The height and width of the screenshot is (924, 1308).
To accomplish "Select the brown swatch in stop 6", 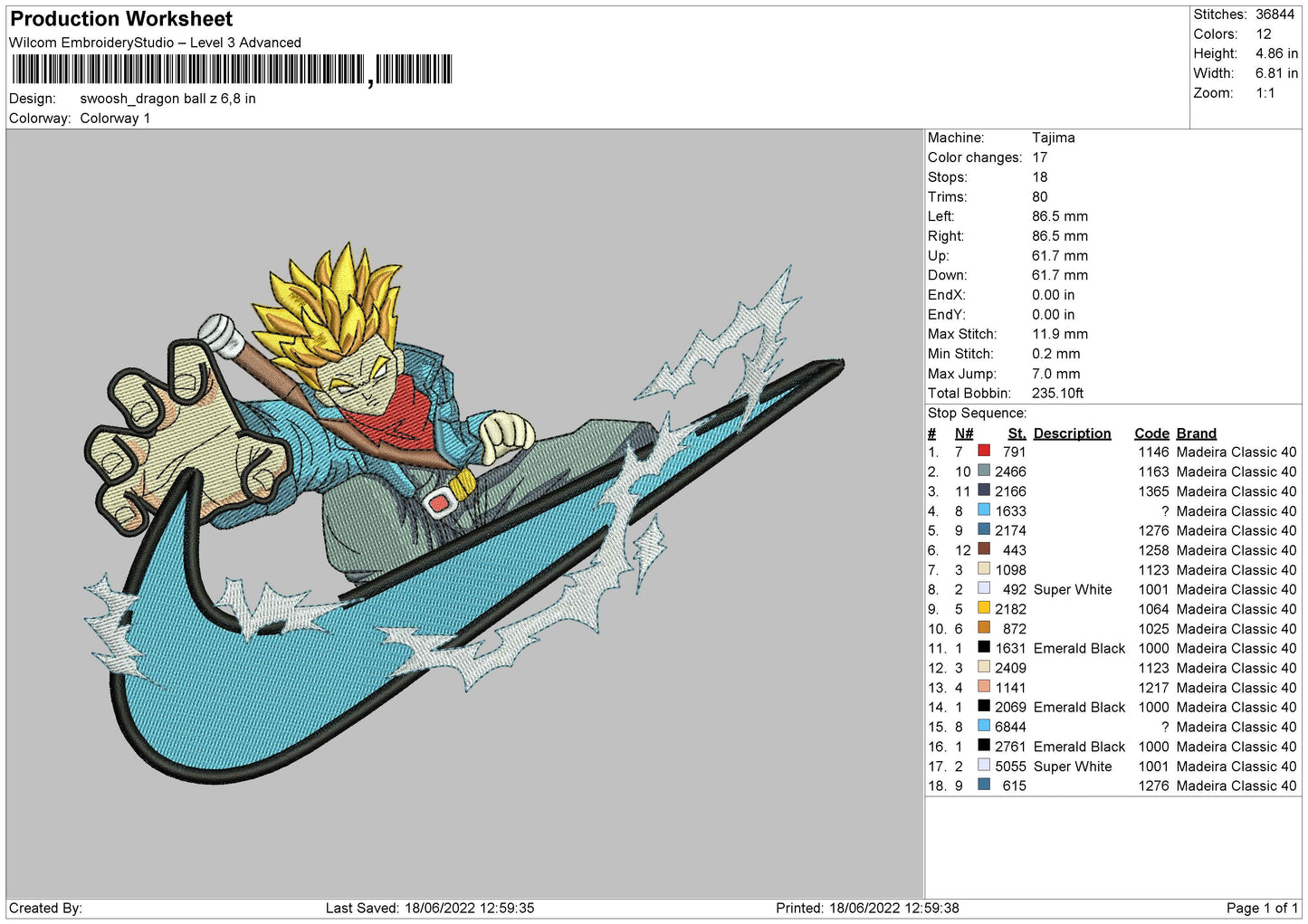I will pyautogui.click(x=984, y=549).
